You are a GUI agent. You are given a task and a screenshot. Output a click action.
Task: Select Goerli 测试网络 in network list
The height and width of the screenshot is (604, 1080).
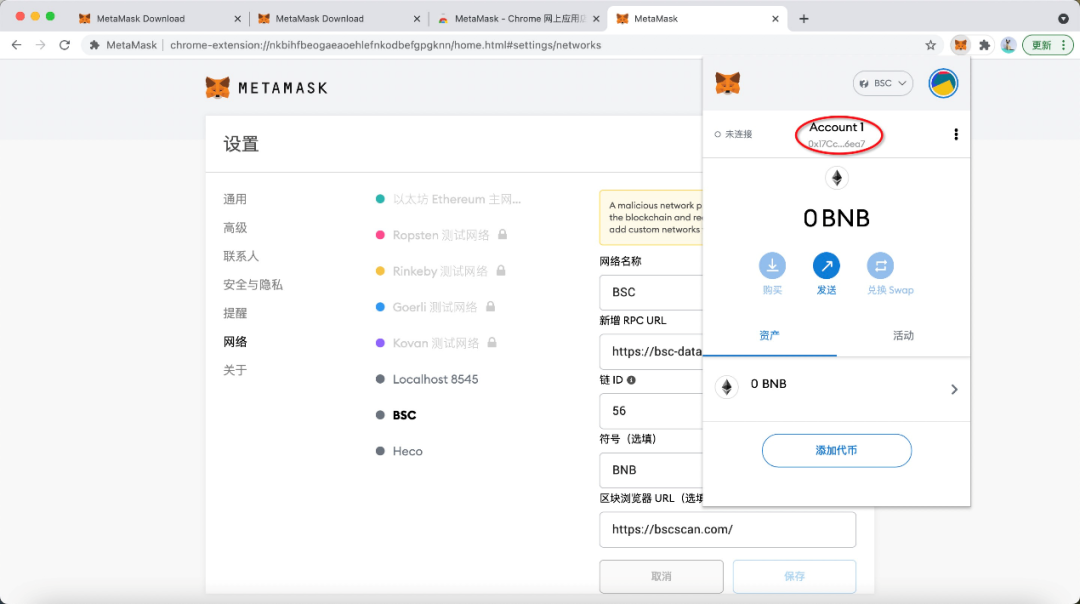(435, 306)
